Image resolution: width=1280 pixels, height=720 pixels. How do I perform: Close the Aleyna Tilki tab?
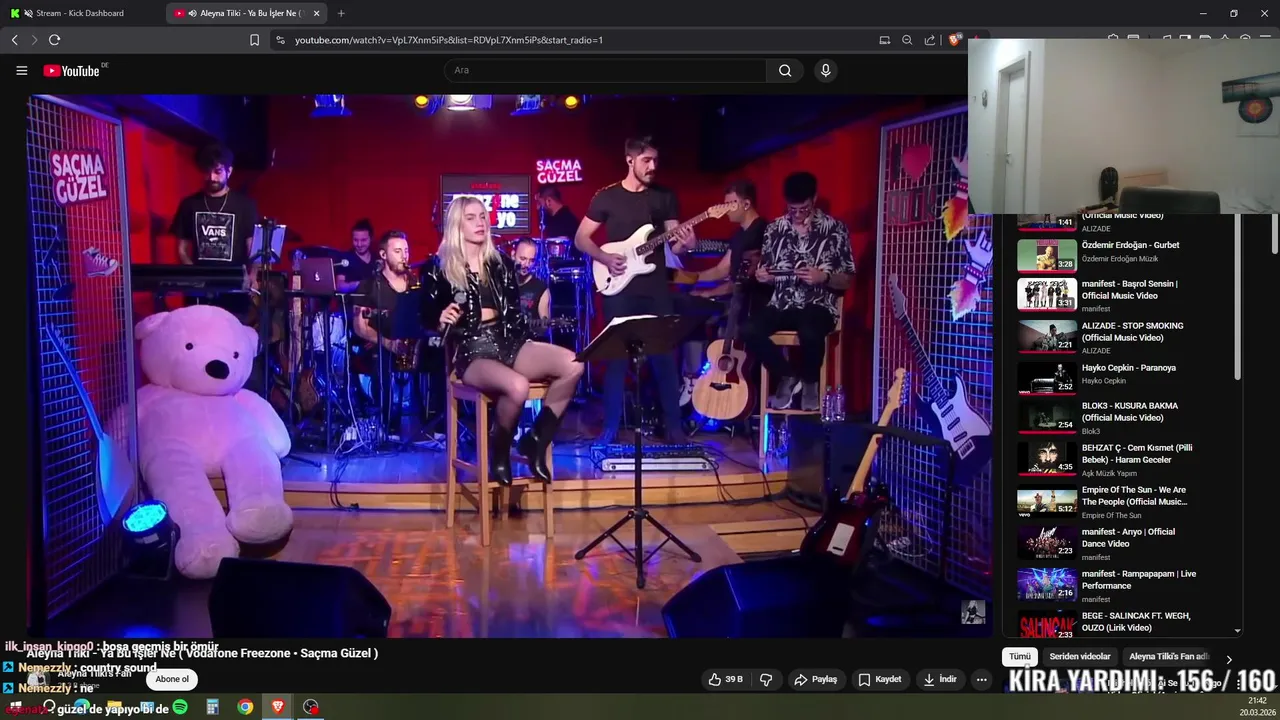coord(317,13)
